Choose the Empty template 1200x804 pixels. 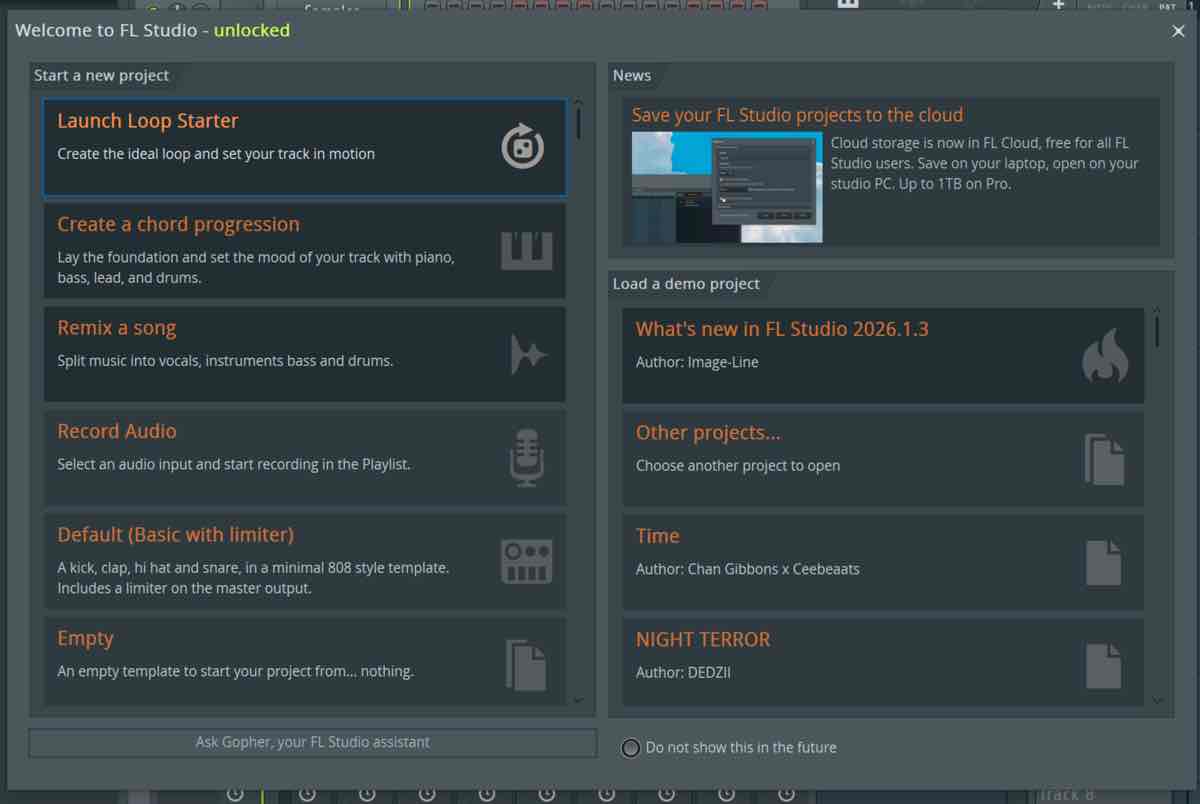pos(305,661)
